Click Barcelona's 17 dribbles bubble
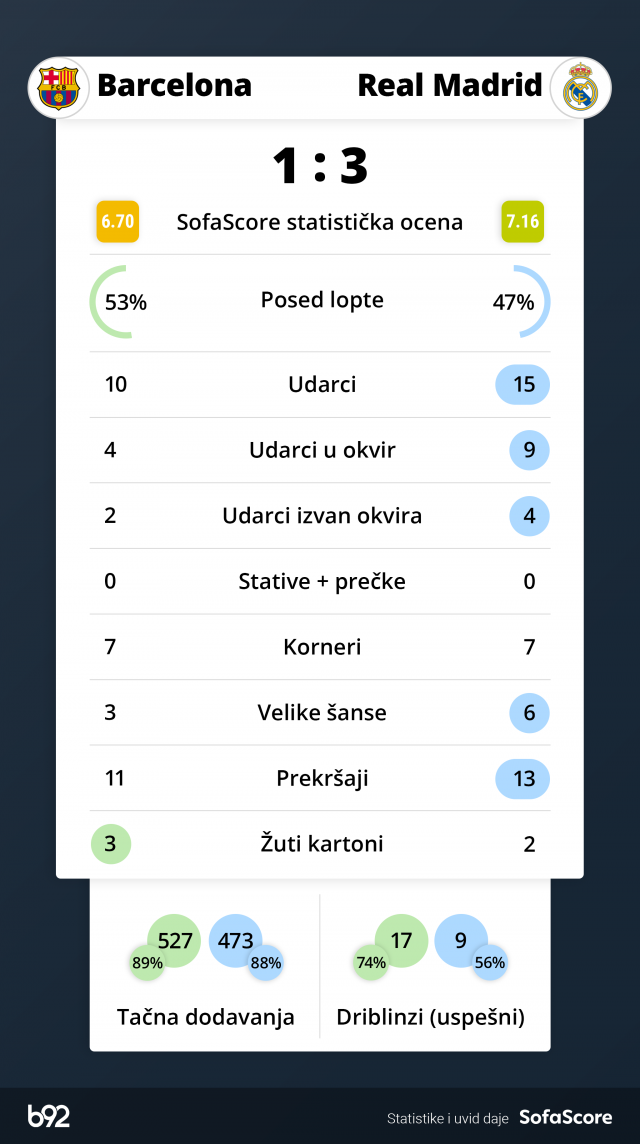Screen dimensions: 640x1144 [401, 941]
